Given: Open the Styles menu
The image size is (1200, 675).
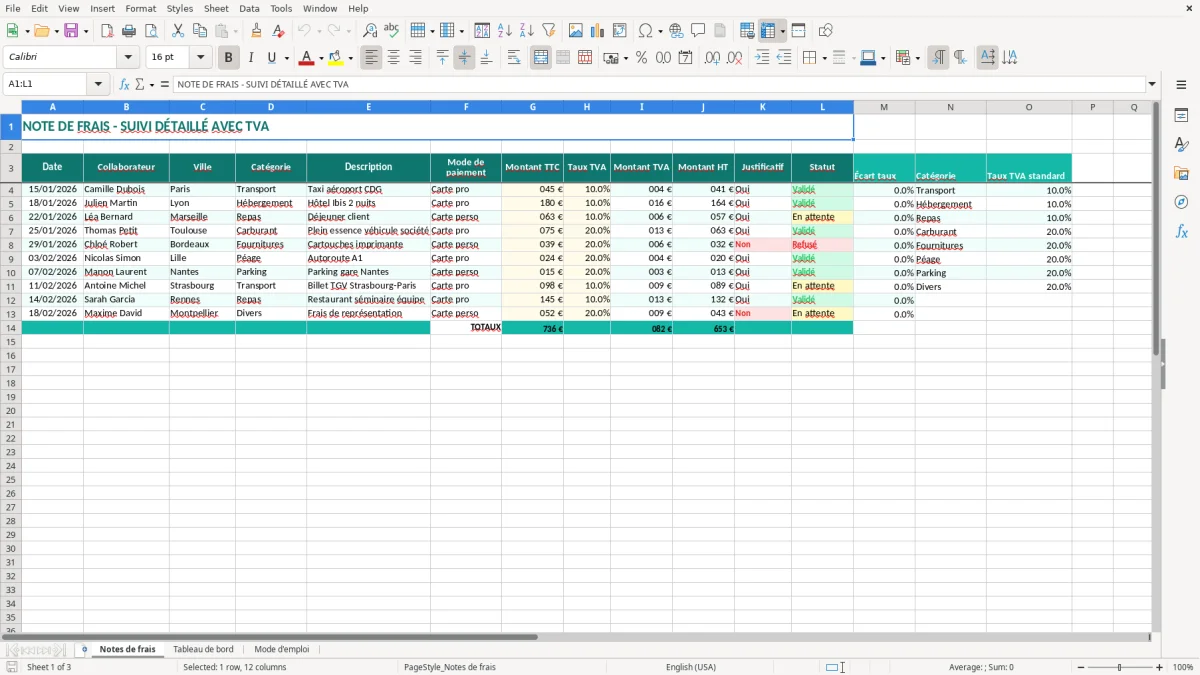Looking at the screenshot, I should (180, 8).
